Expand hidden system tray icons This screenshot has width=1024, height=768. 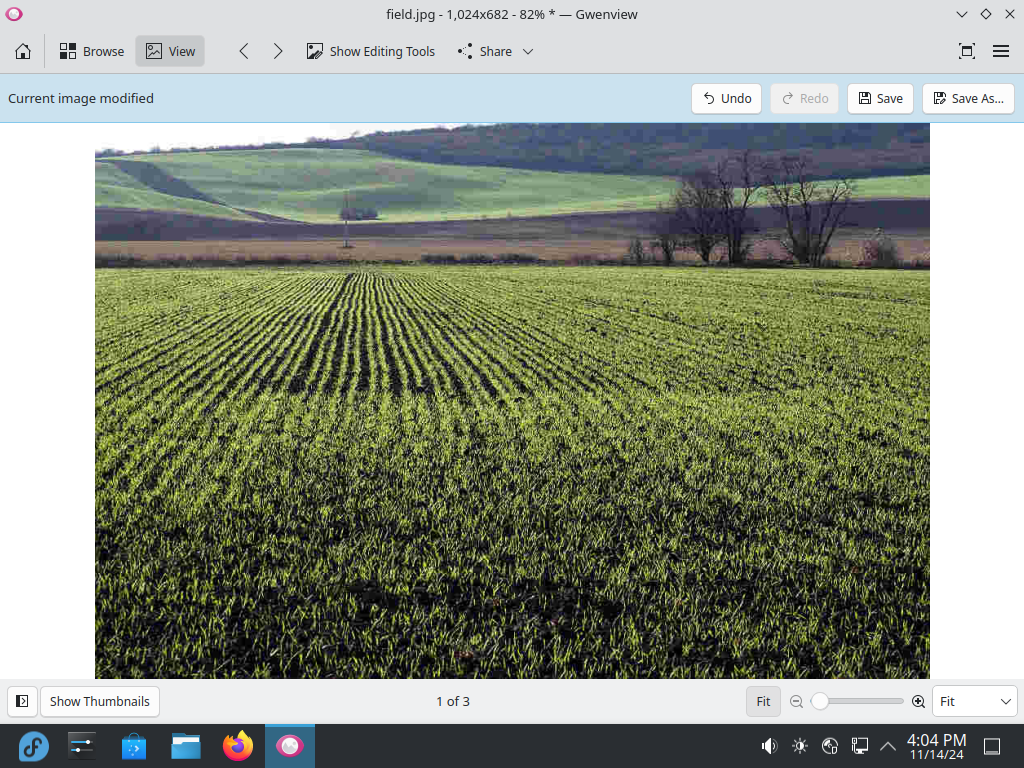[888, 746]
